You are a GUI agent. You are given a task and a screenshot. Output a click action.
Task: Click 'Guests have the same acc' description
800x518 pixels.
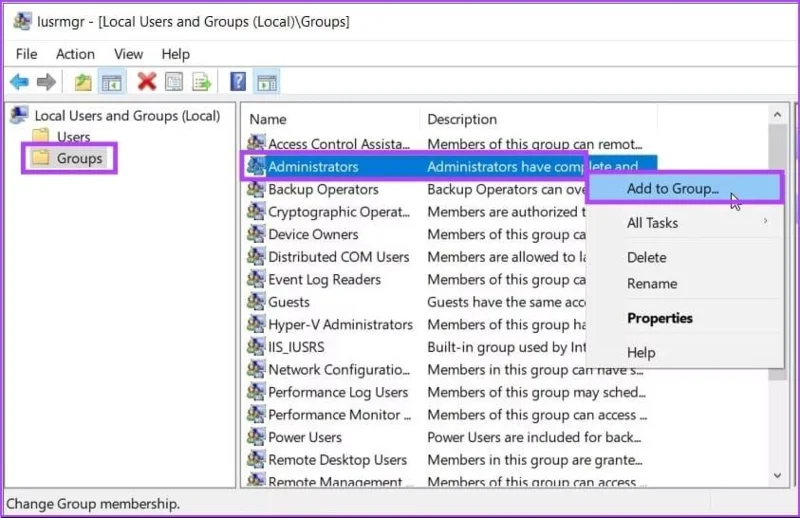click(x=507, y=302)
